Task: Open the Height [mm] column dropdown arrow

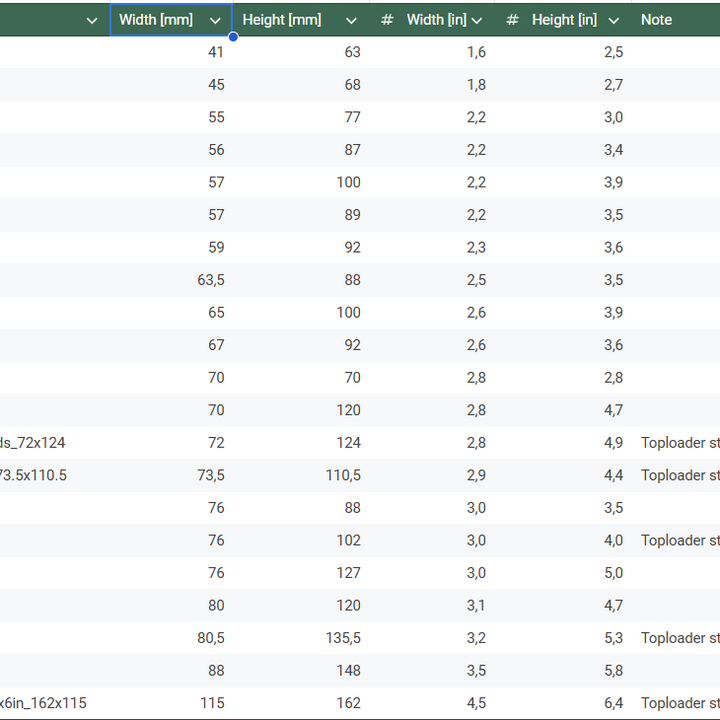Action: pos(351,20)
